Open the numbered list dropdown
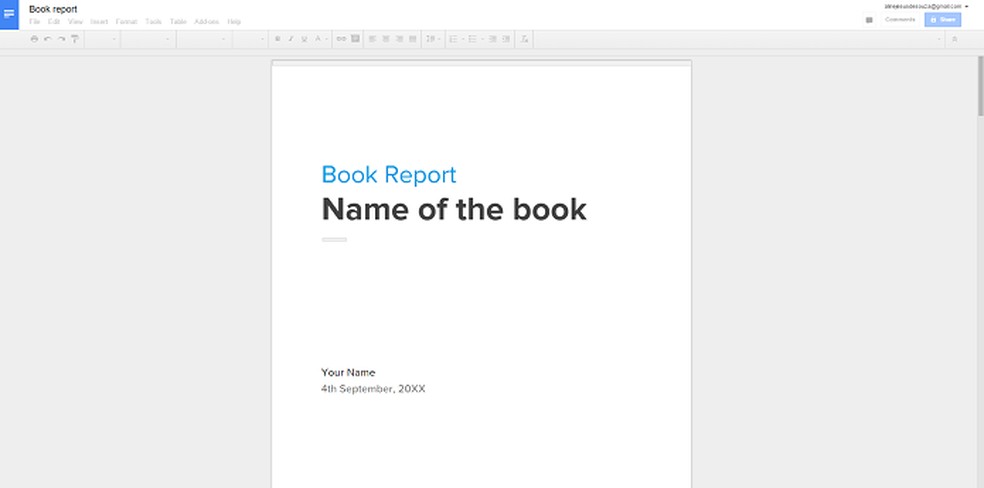This screenshot has width=984, height=488. [x=455, y=39]
